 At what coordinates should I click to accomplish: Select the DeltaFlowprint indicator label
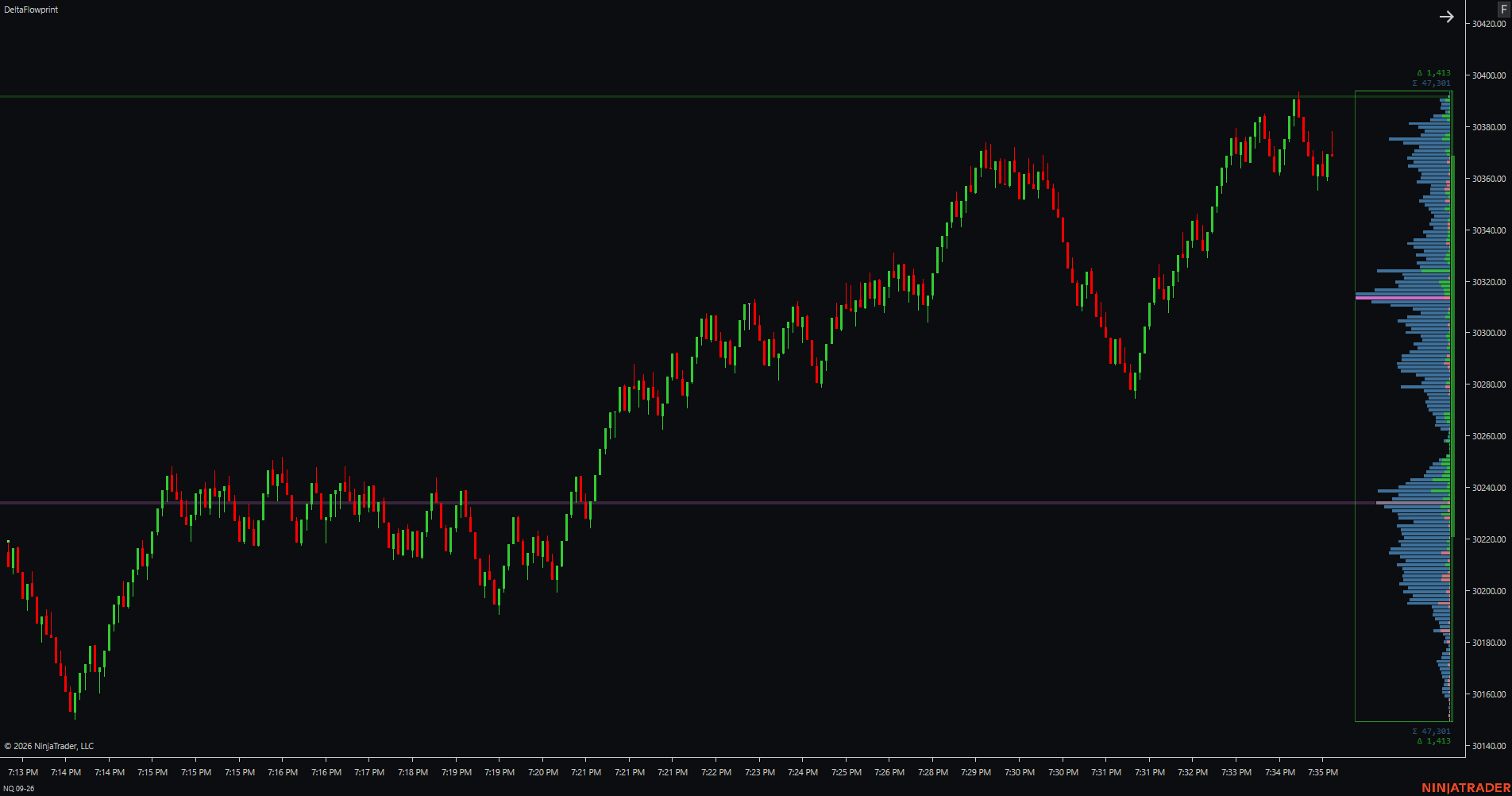point(31,10)
